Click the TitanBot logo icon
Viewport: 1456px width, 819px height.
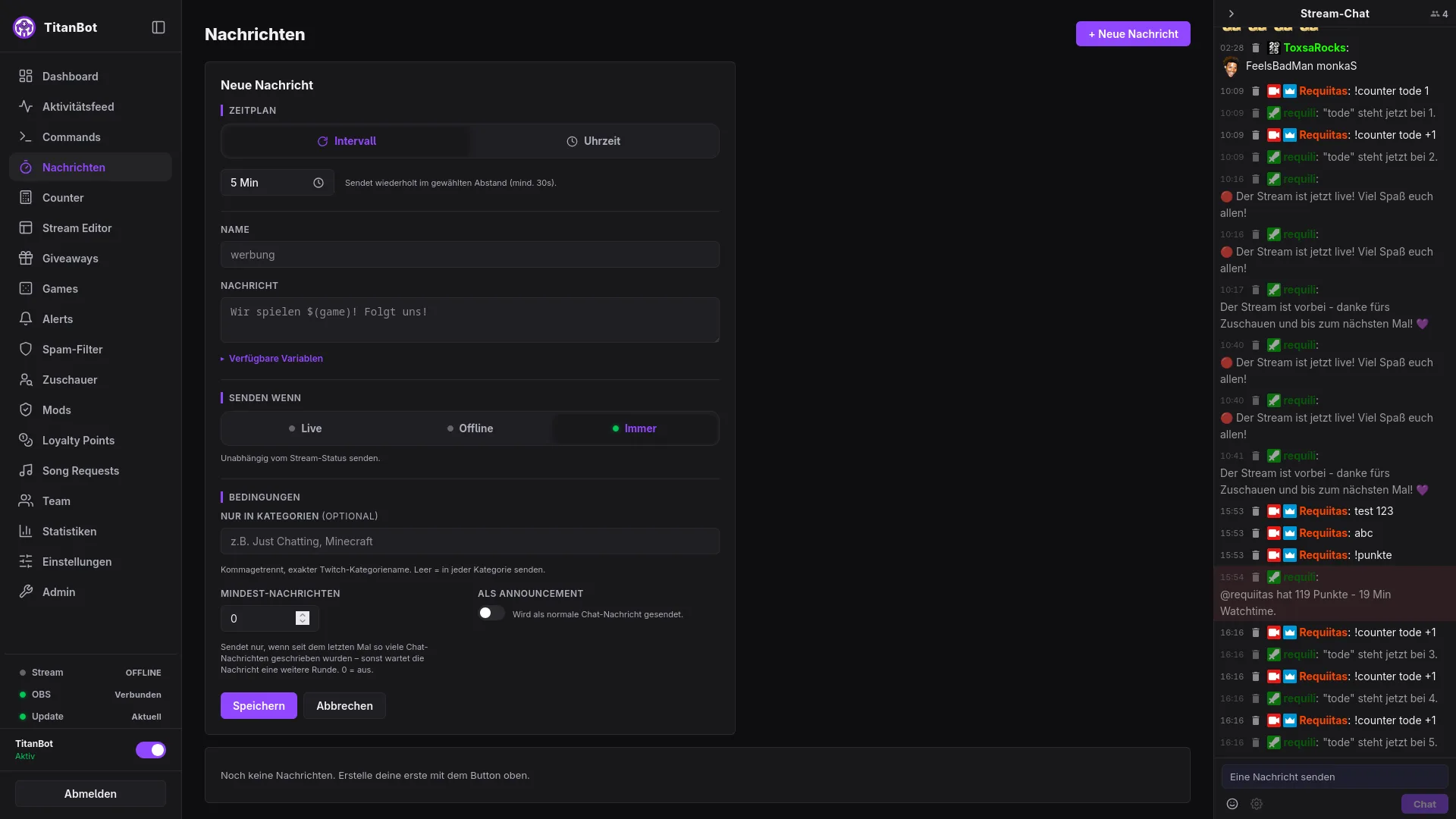coord(24,27)
